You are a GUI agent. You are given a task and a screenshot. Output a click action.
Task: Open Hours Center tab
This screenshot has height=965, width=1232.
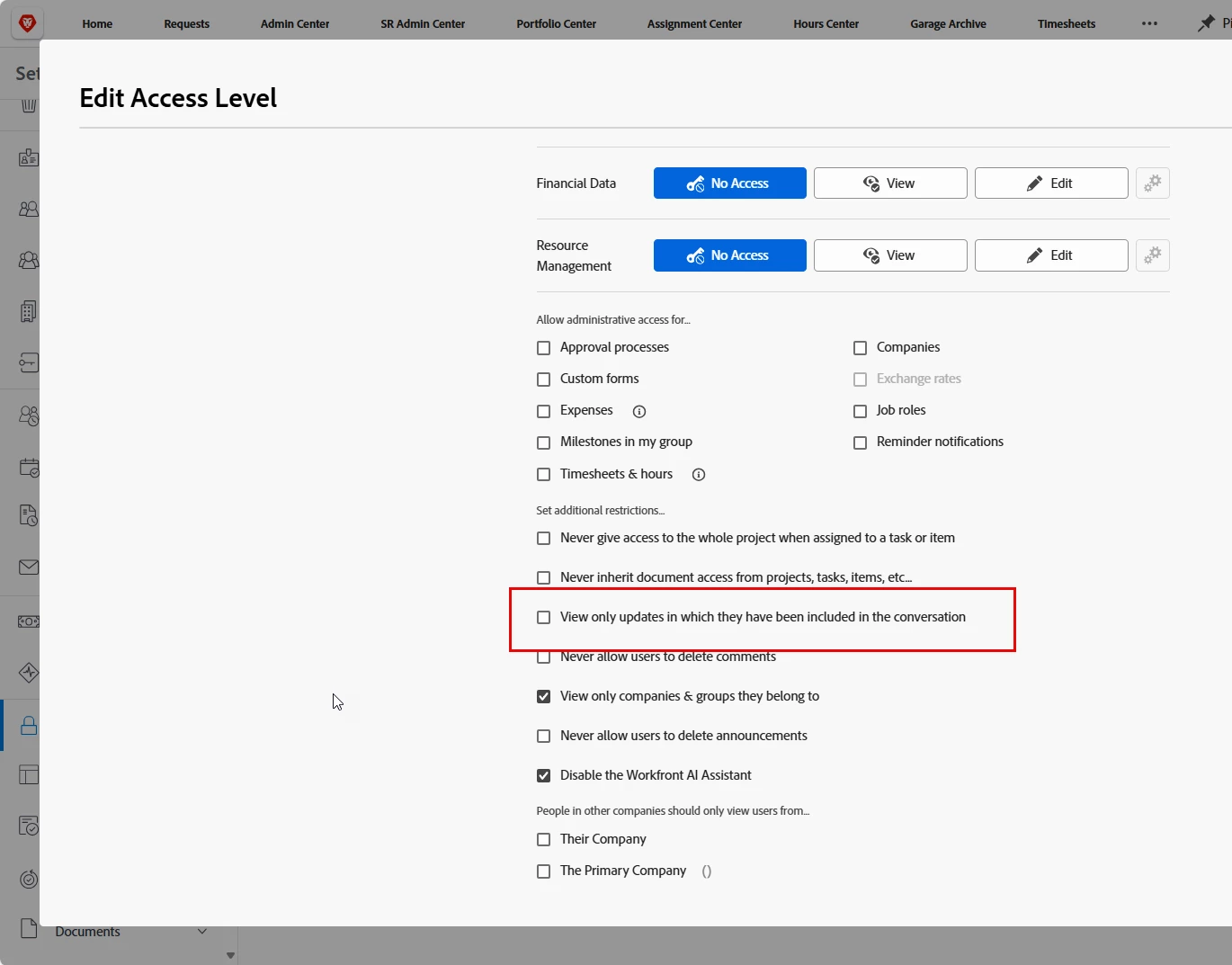826,24
